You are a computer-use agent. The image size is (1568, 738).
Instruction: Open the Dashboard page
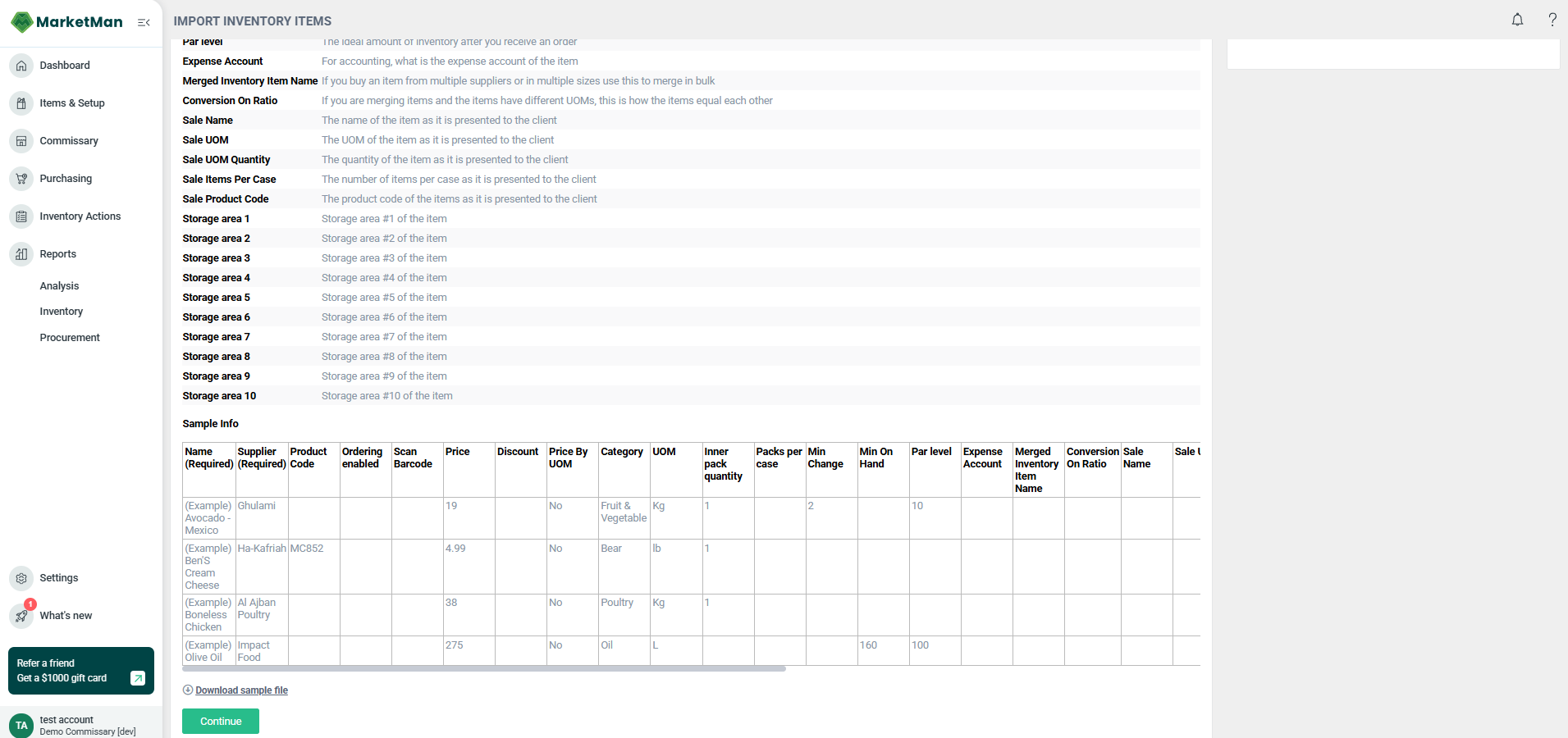tap(65, 65)
